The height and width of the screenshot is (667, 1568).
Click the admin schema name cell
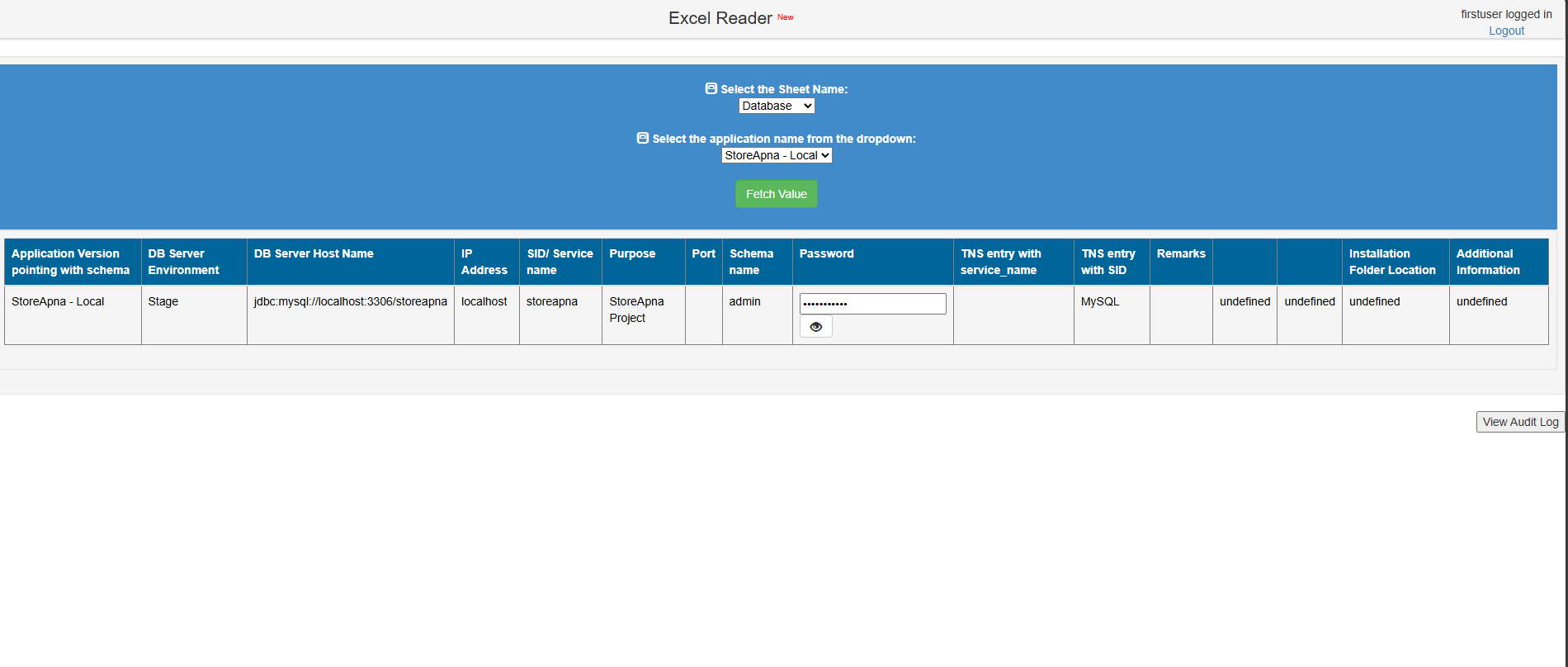[744, 301]
